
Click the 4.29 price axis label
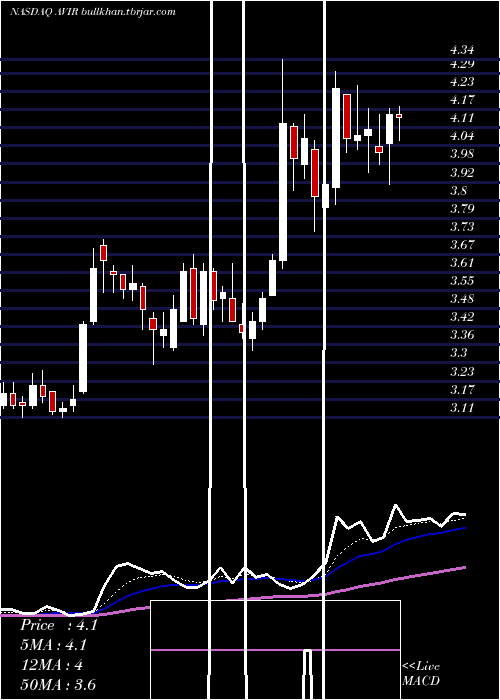point(462,63)
